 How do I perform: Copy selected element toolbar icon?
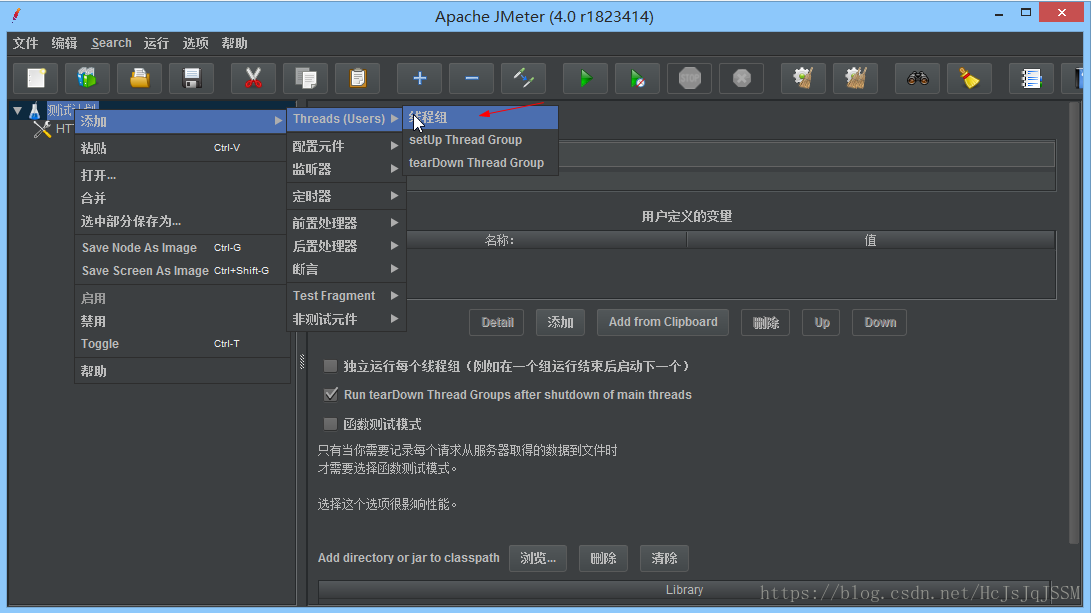pos(305,78)
